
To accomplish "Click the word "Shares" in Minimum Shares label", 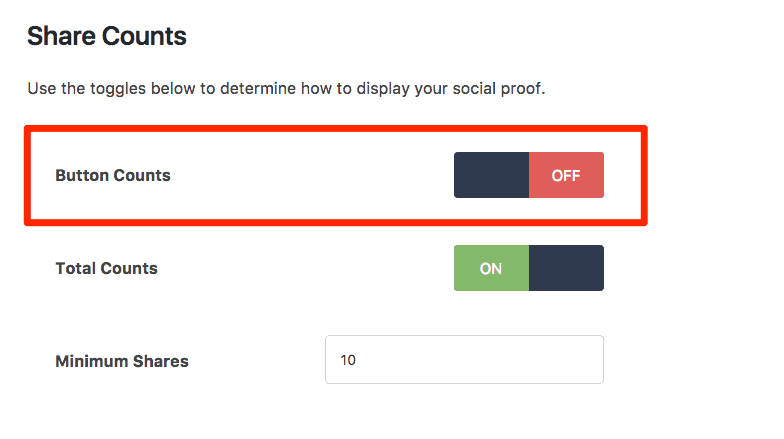I will pyautogui.click(x=161, y=361).
